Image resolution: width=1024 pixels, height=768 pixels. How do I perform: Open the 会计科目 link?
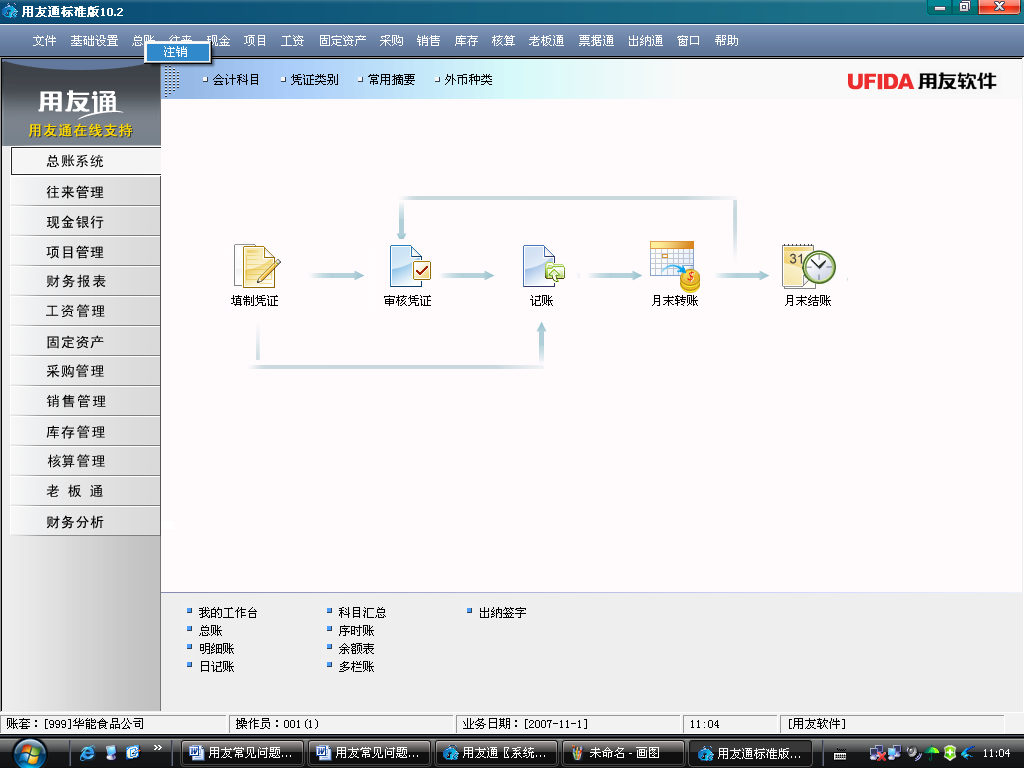[x=236, y=80]
